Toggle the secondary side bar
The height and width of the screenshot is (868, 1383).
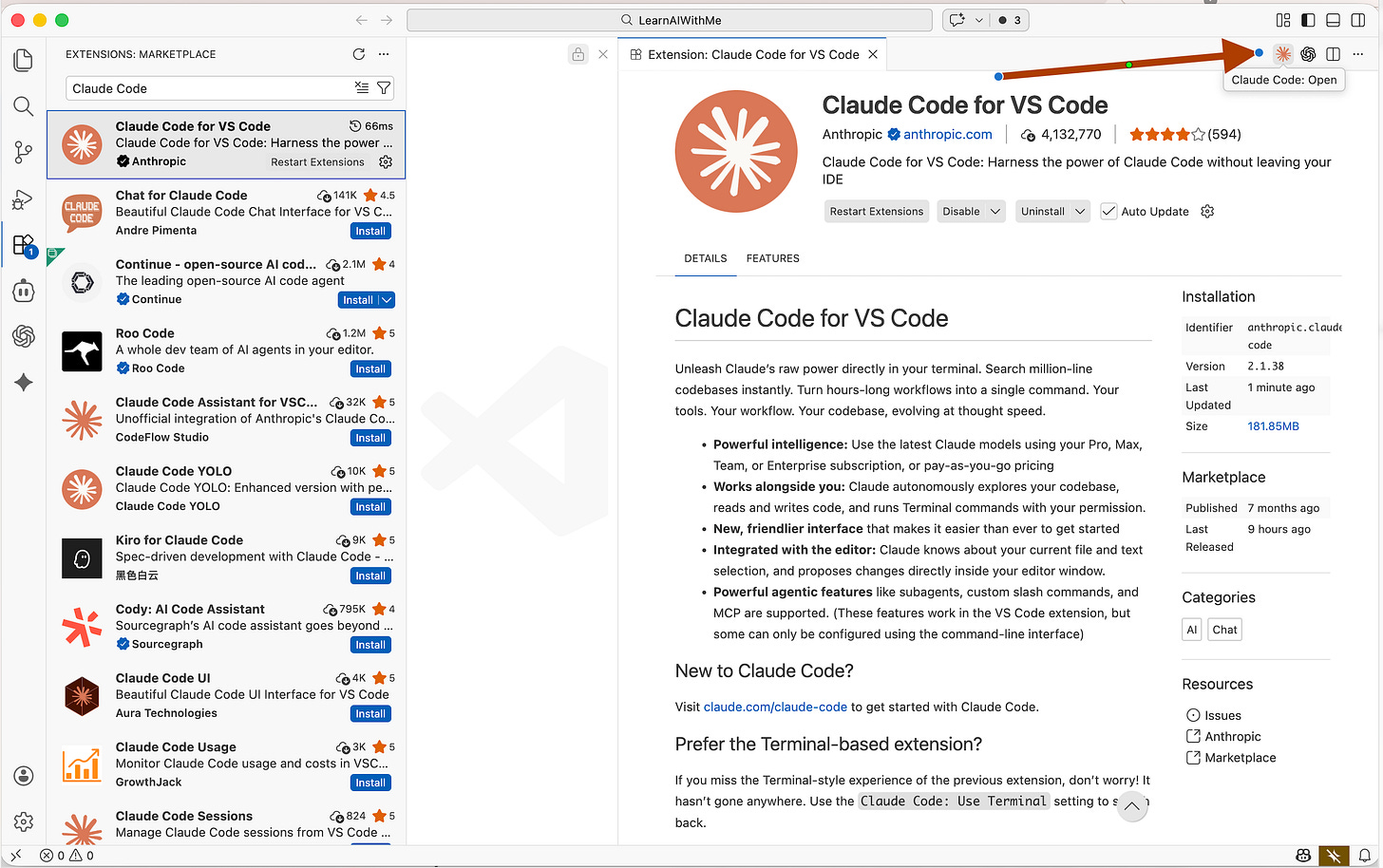pos(1358,20)
